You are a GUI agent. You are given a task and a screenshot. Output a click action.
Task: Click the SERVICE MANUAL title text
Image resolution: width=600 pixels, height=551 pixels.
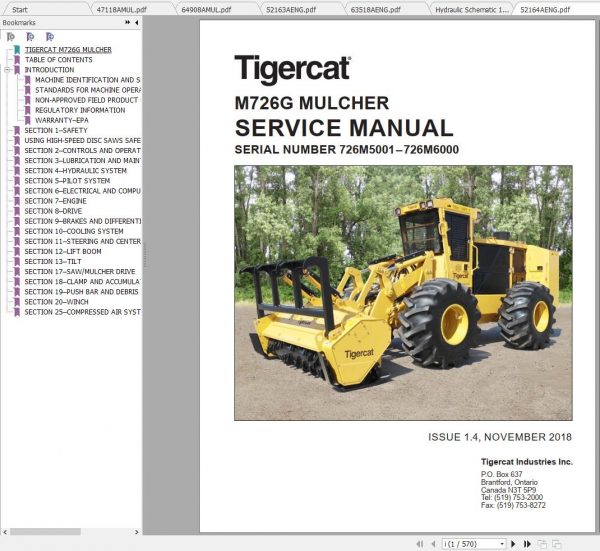(344, 128)
